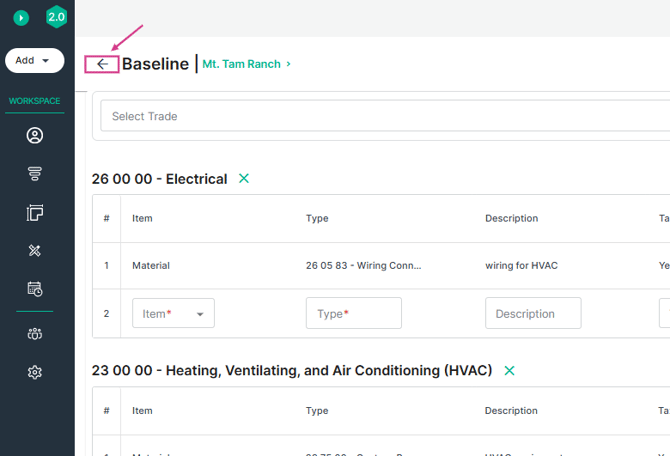Viewport: 670px width, 456px height.
Task: Click the back arrow next to Baseline
Action: [102, 64]
